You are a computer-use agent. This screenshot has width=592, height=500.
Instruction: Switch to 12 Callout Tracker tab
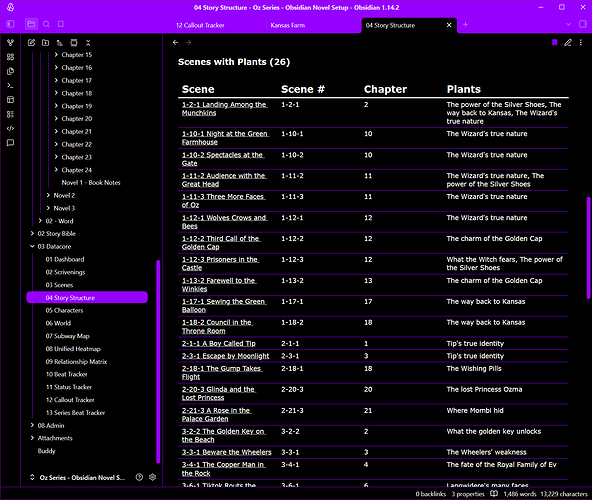[x=200, y=25]
